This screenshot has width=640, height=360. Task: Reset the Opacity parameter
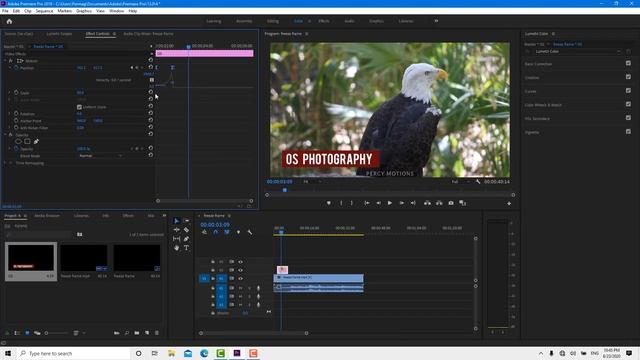coord(151,149)
